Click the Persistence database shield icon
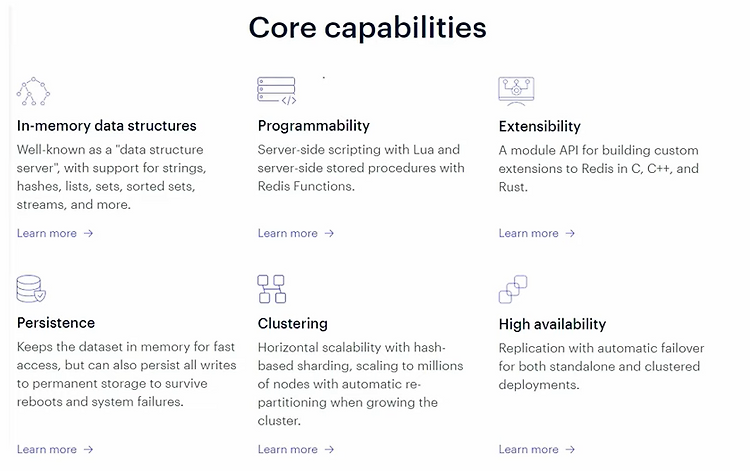 (31, 288)
